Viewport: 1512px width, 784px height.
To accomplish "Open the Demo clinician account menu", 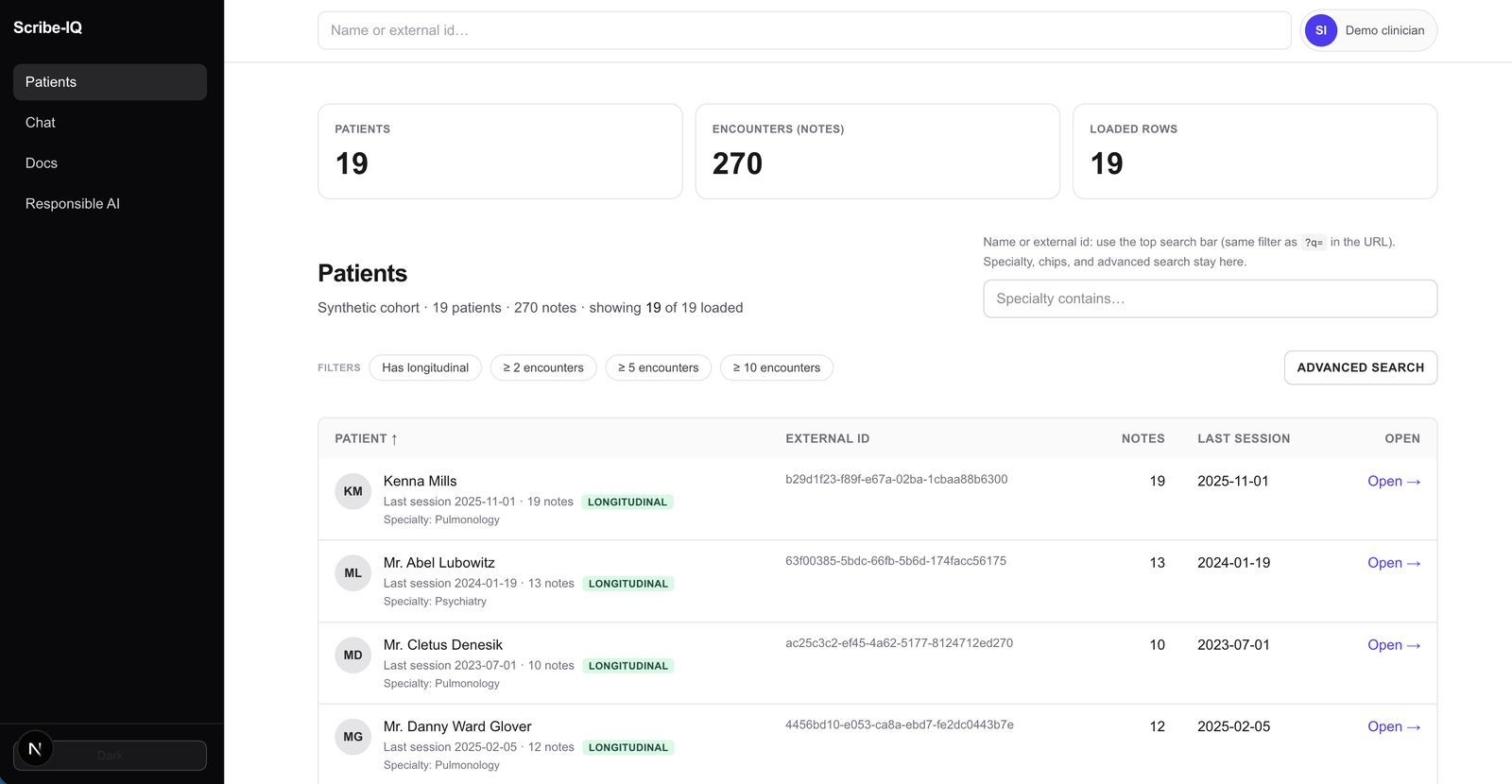I will 1369,30.
